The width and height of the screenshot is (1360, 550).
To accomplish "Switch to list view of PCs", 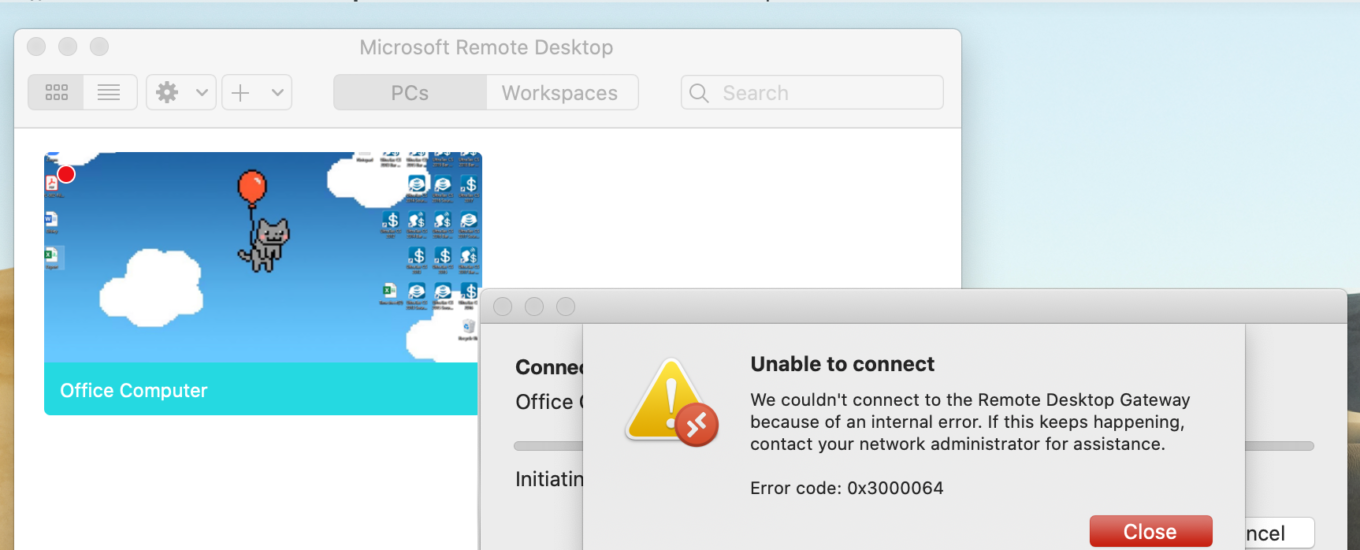I will (x=109, y=93).
